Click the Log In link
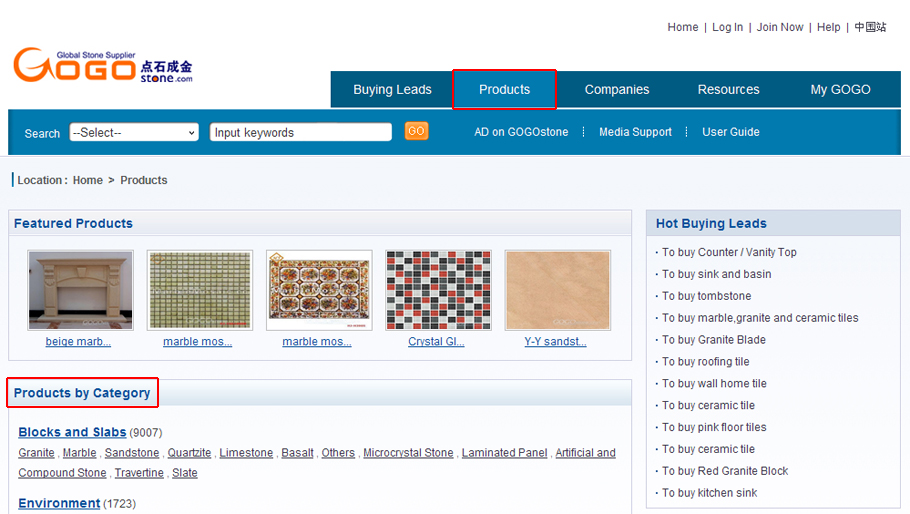This screenshot has width=910, height=514. point(727,27)
